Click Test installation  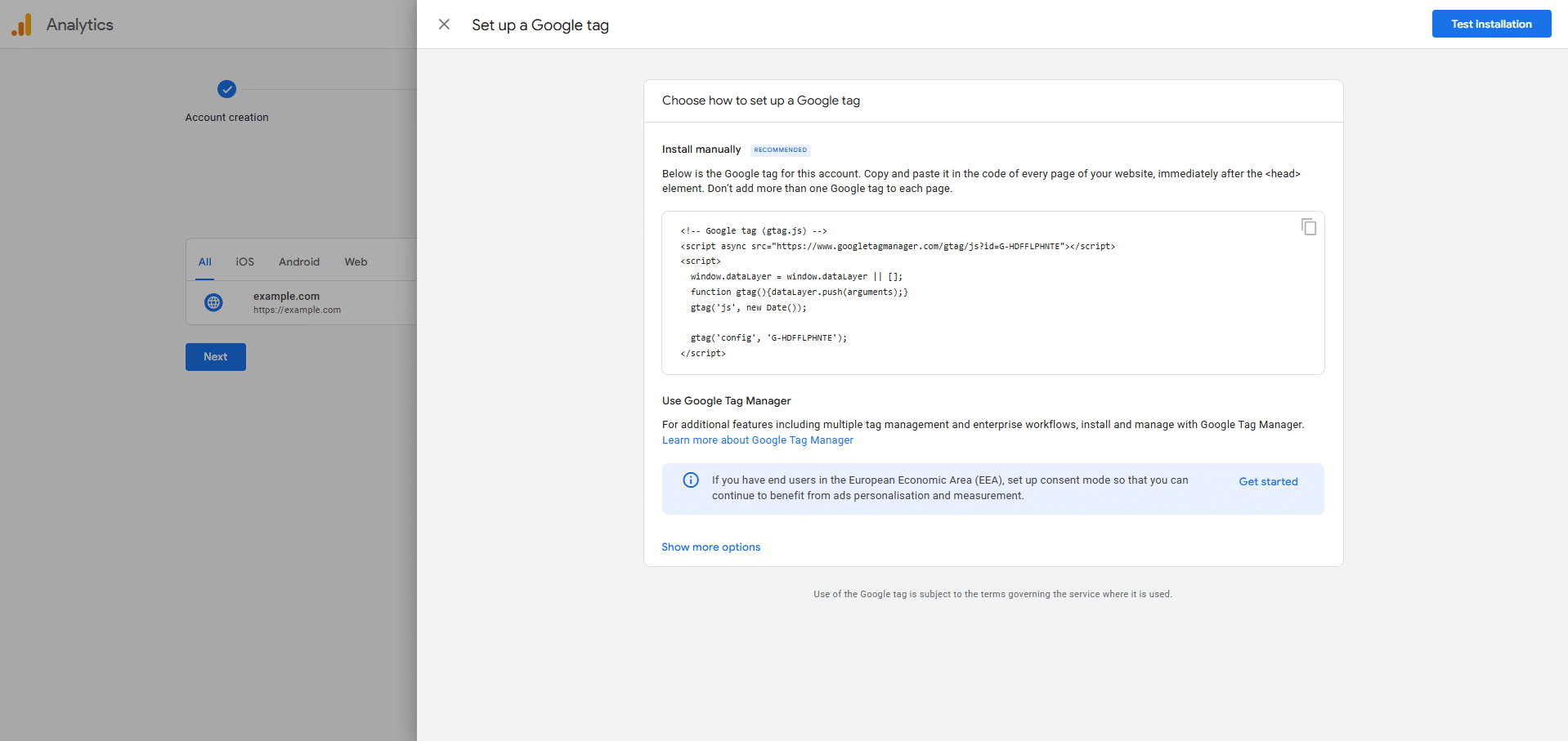[1490, 24]
